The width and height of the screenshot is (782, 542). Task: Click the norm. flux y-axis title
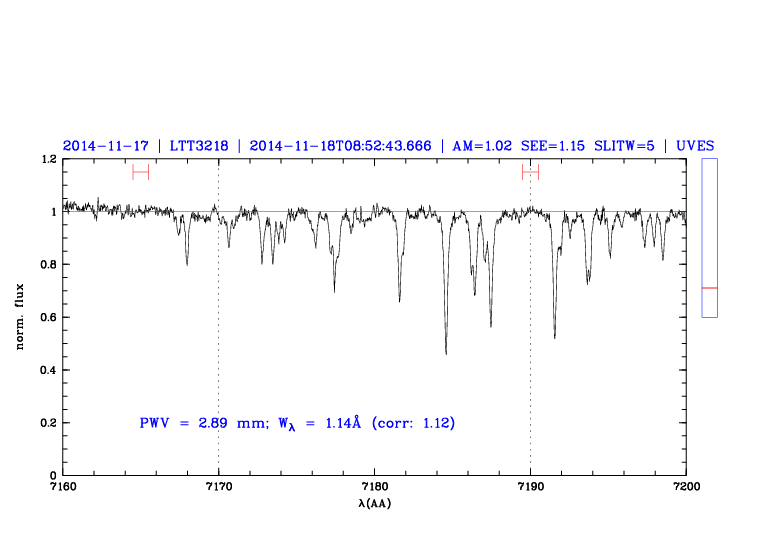21,317
